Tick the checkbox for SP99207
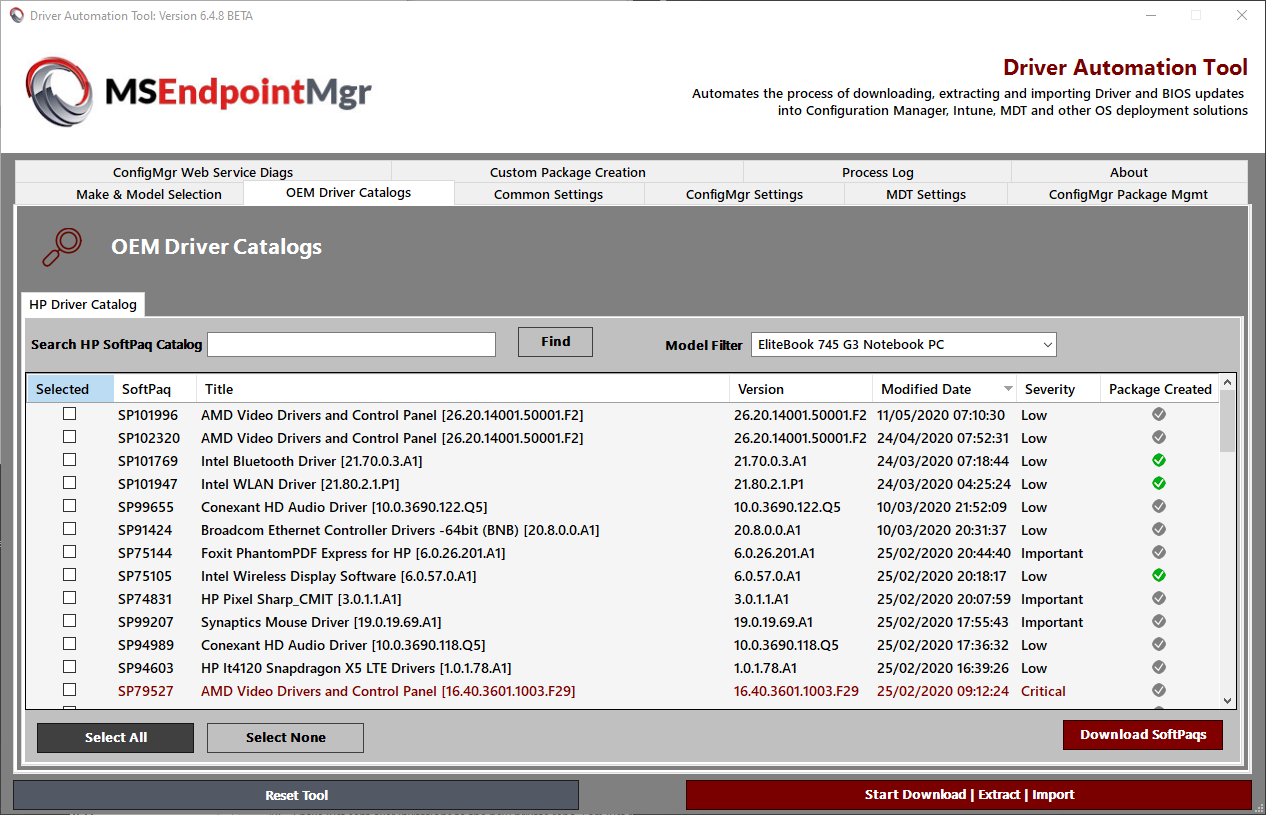Image resolution: width=1266 pixels, height=815 pixels. (70, 621)
